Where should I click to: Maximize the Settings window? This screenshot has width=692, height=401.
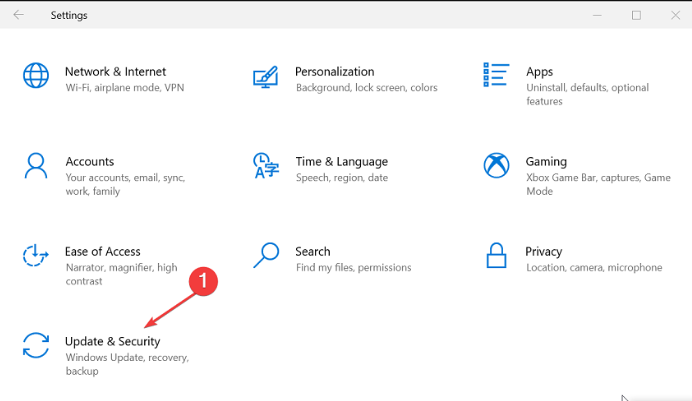636,15
